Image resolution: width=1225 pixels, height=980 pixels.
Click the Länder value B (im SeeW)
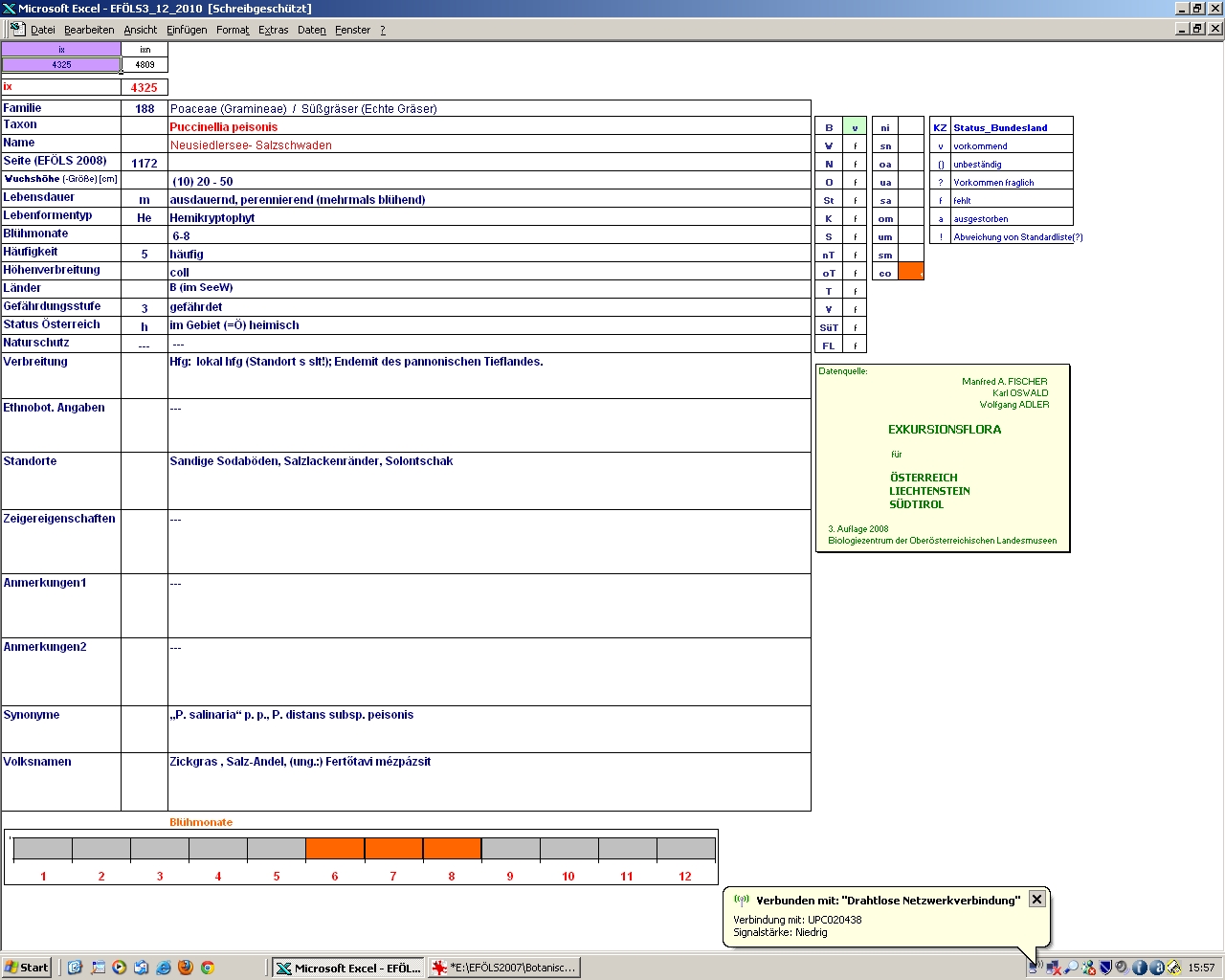(201, 288)
